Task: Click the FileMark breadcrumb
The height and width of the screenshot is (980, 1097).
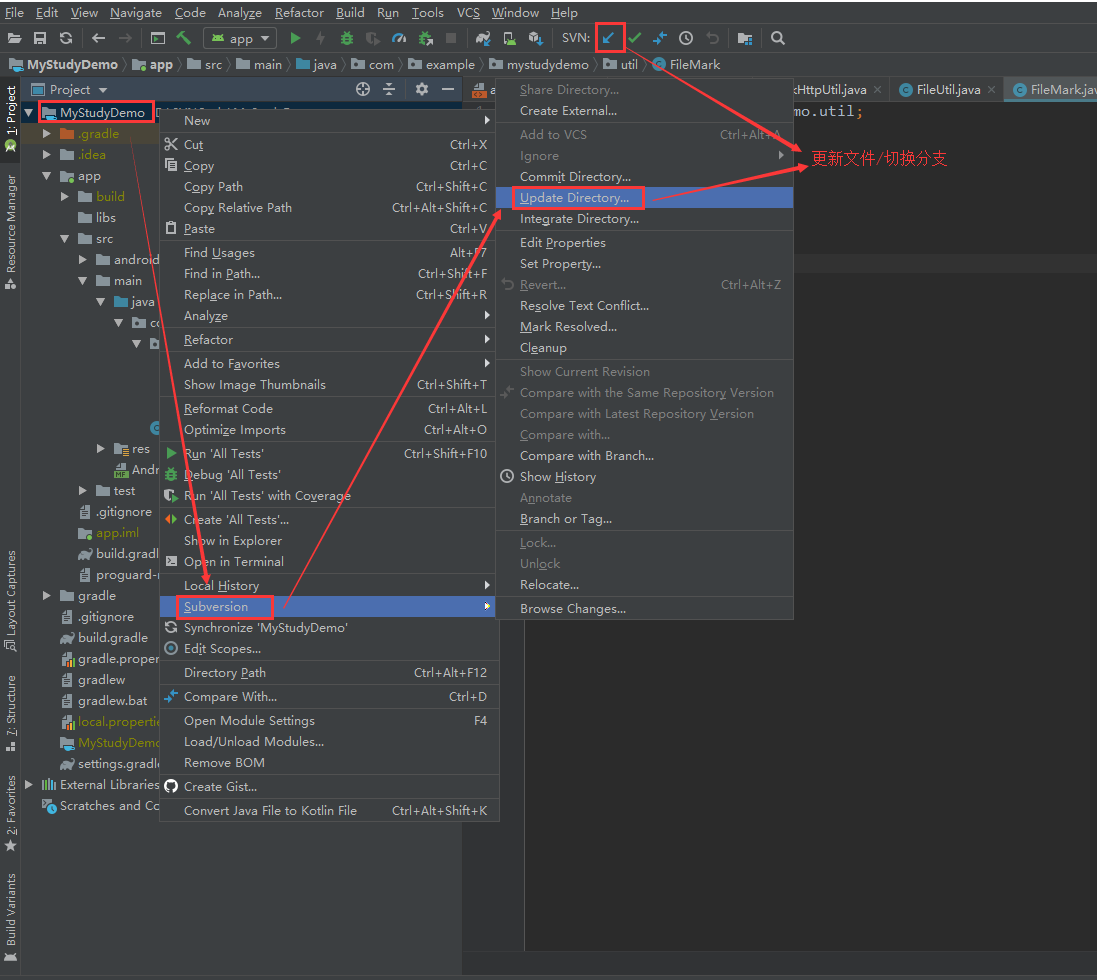Action: (686, 64)
